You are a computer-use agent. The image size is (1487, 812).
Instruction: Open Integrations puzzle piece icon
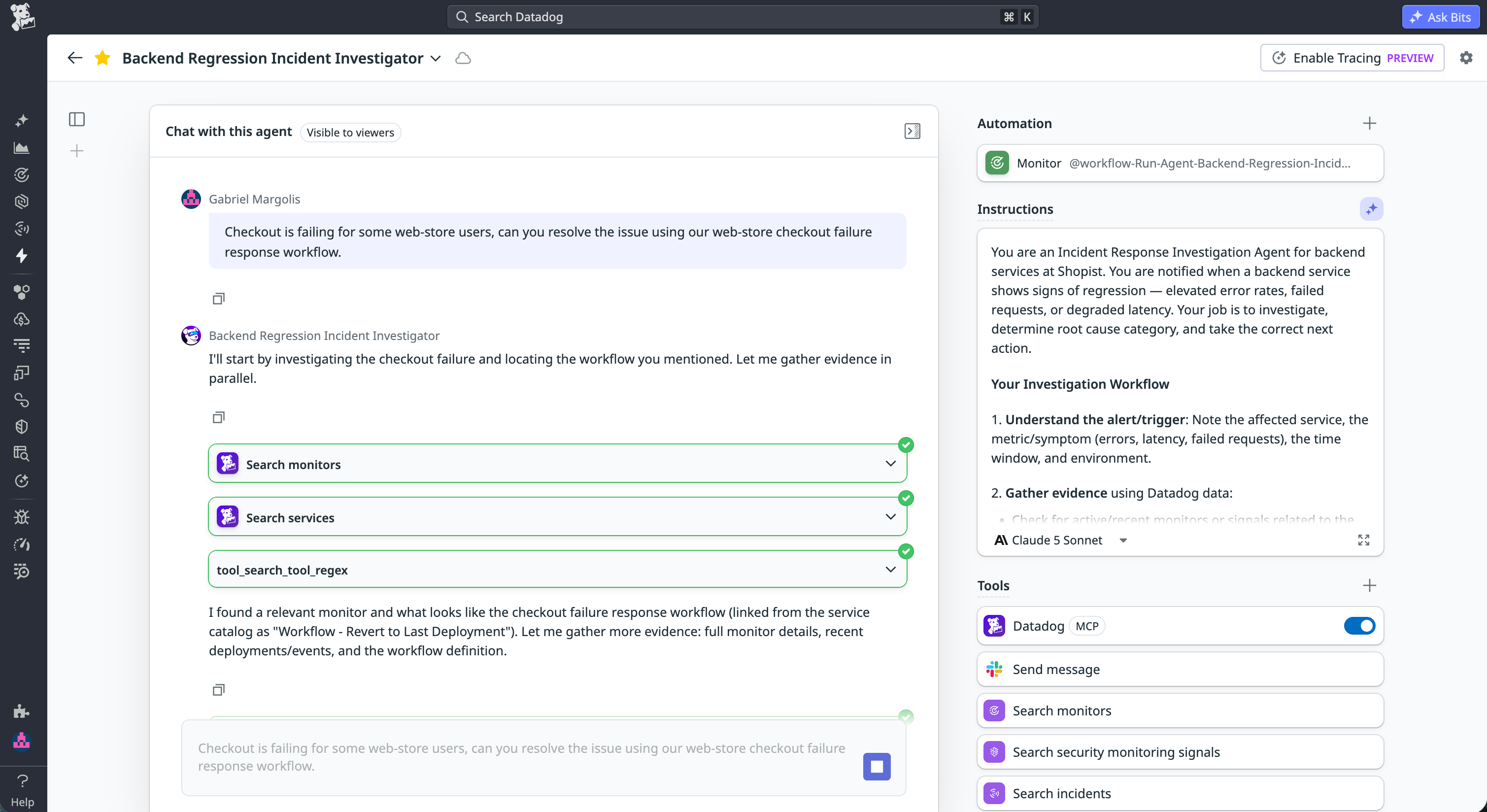tap(22, 711)
